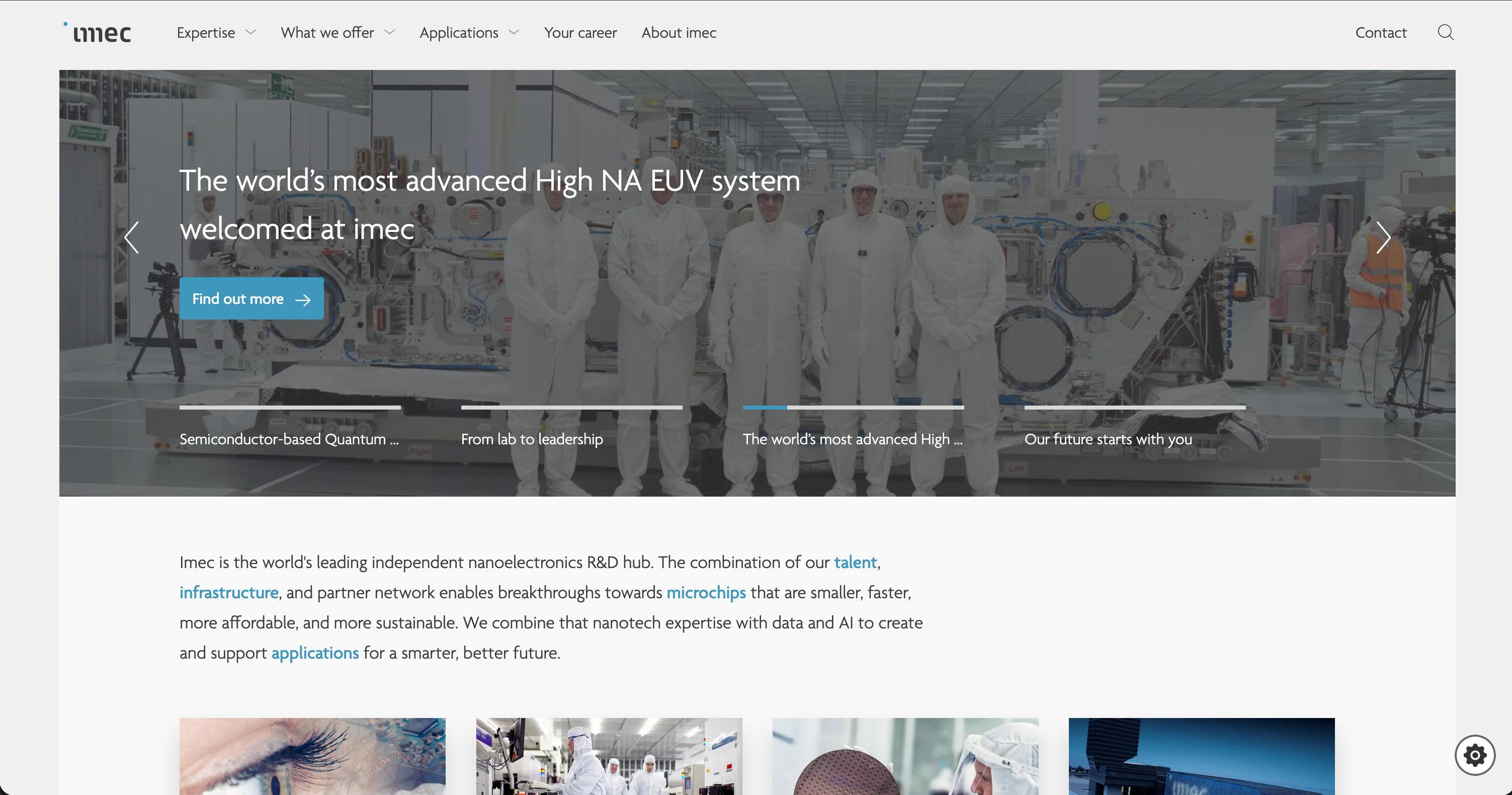Image resolution: width=1512 pixels, height=795 pixels.
Task: Click the Contact link
Action: pos(1381,33)
